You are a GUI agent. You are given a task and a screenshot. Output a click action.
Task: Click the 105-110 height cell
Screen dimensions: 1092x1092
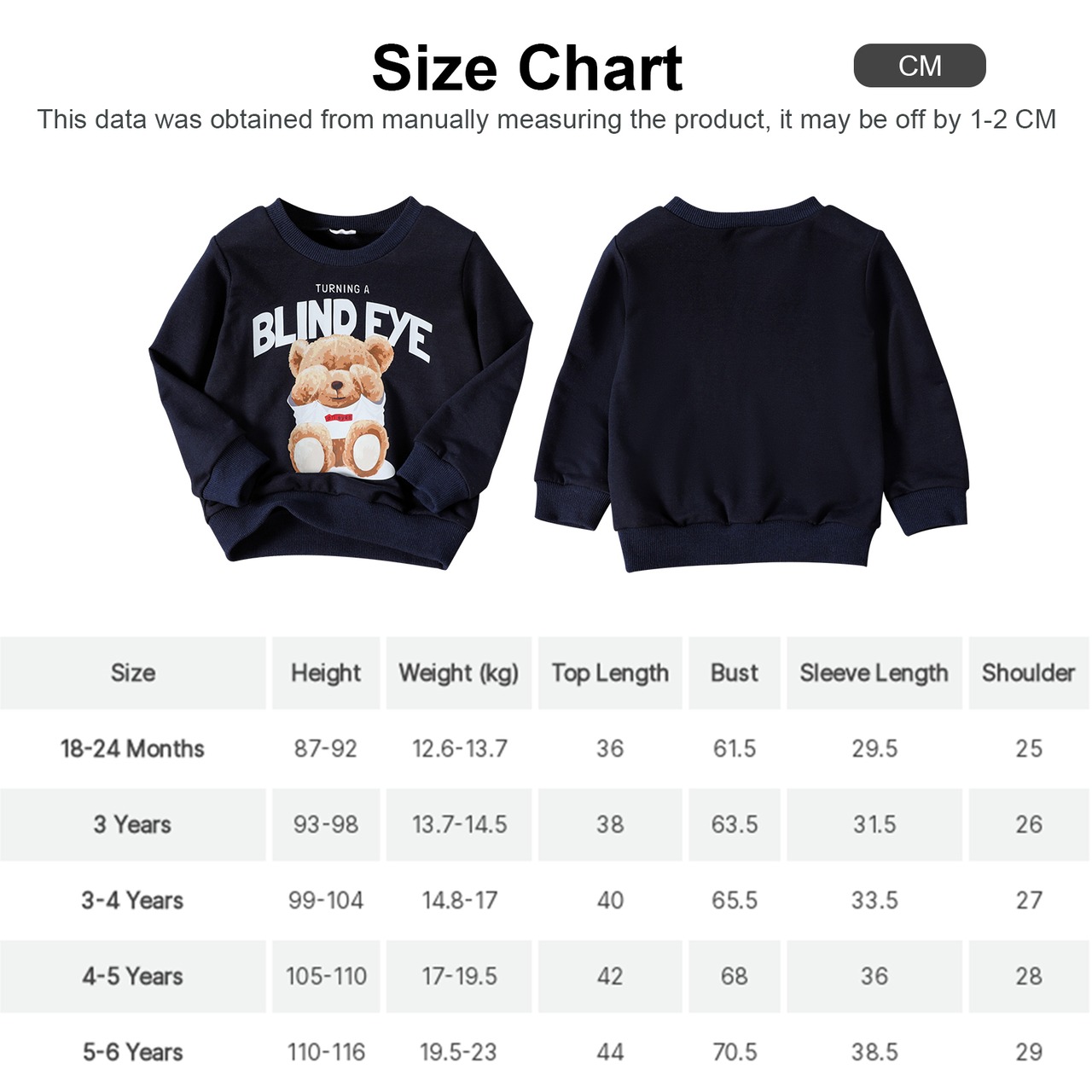(x=326, y=977)
